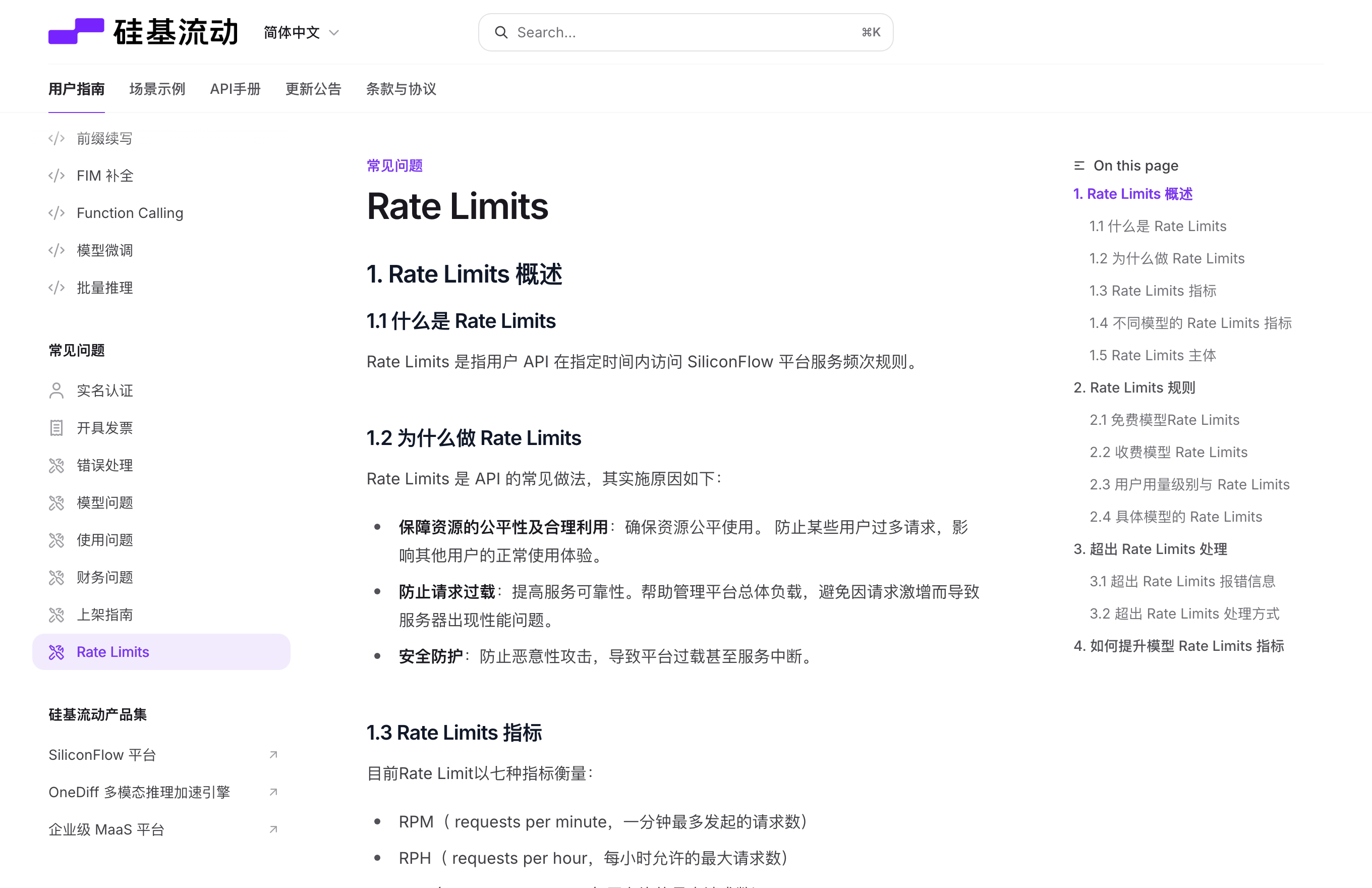Click the tools icon beside Rate Limits
Screen dimensions: 1372x888
tap(56, 652)
